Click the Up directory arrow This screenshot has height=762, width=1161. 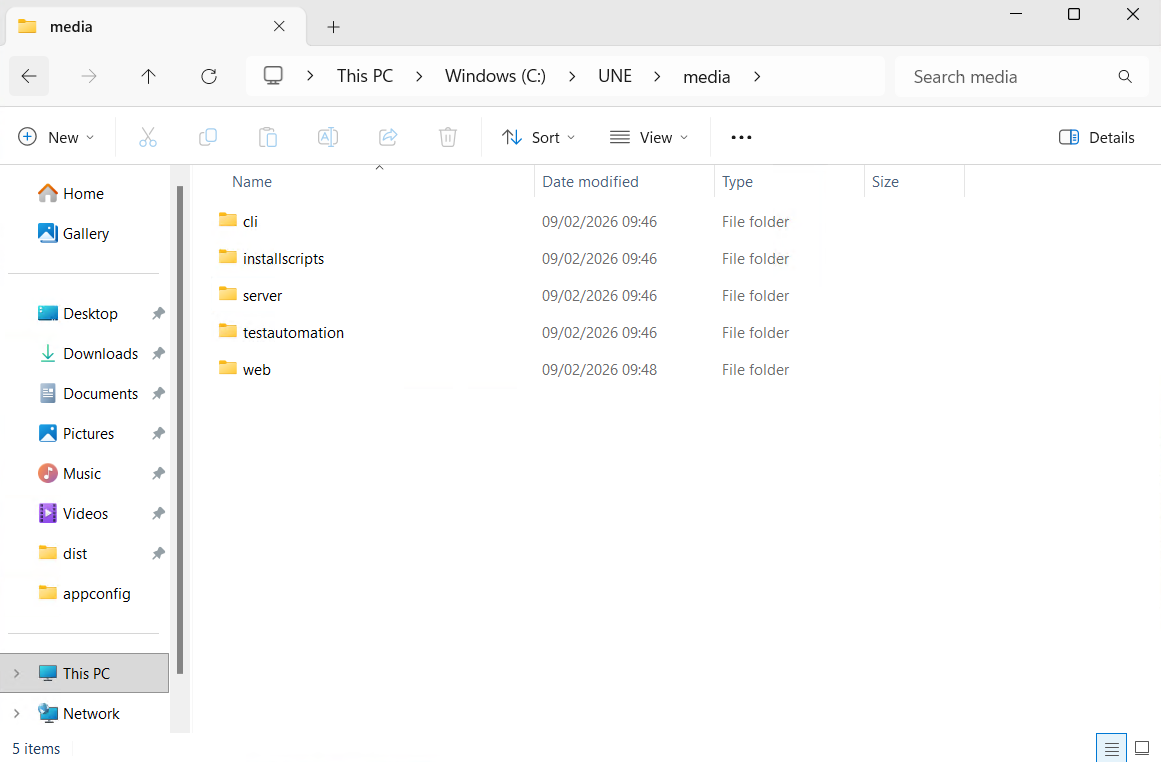click(148, 77)
